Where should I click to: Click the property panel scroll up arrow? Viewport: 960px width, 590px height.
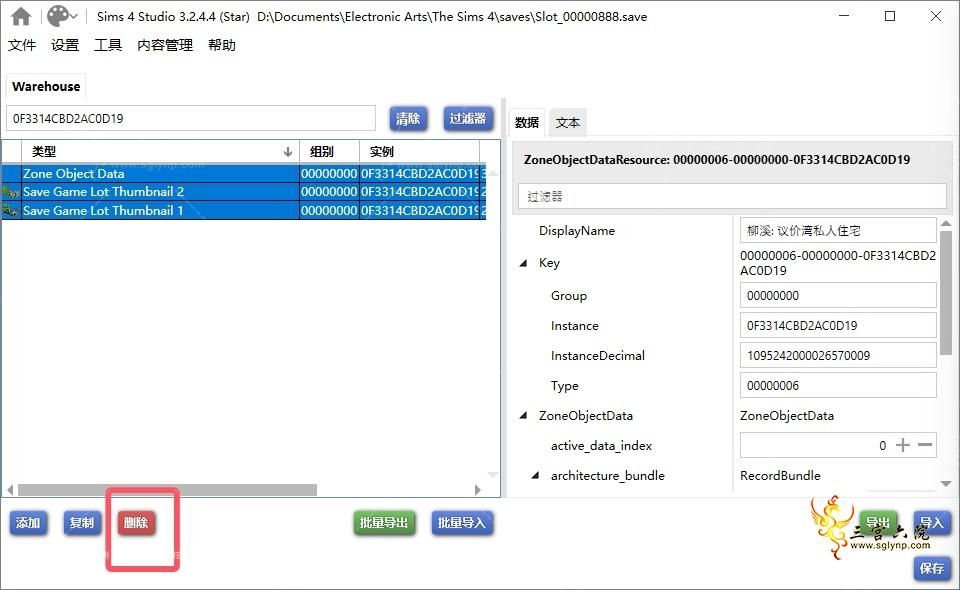pos(946,224)
